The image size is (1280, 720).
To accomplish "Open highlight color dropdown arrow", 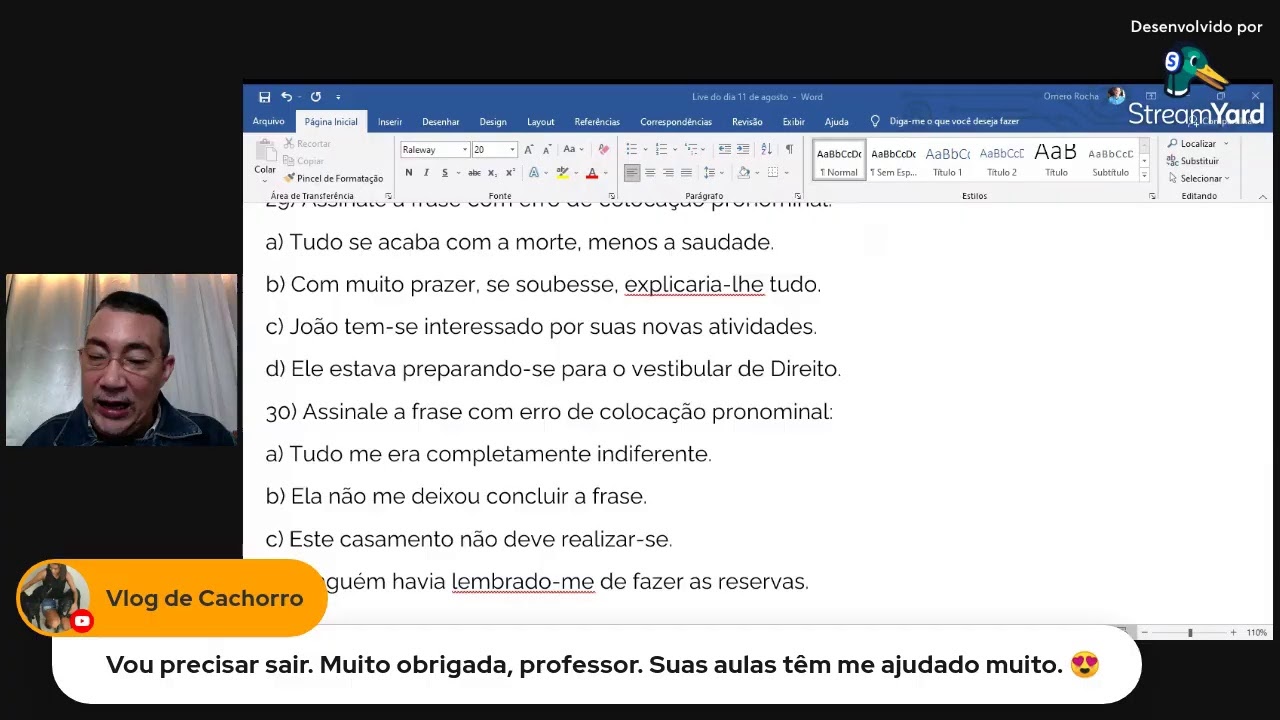I will [576, 173].
